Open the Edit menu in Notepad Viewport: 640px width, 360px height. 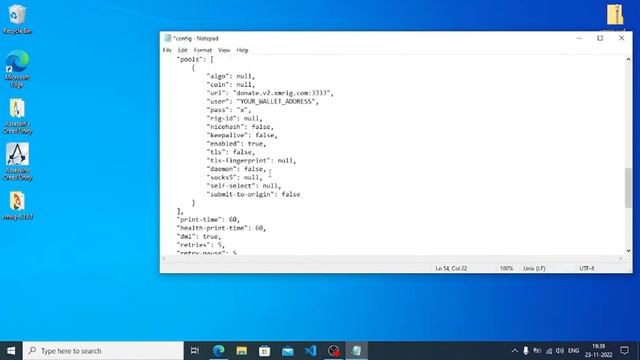(182, 50)
